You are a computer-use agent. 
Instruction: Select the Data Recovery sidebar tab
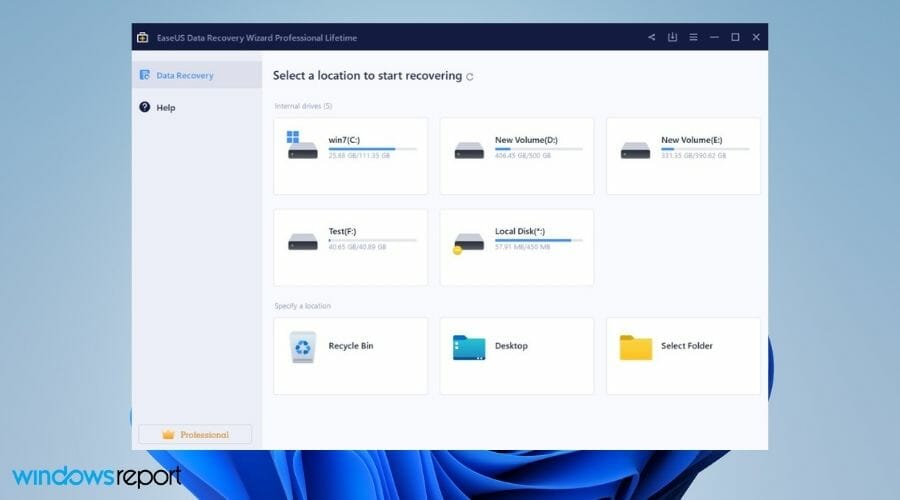pos(197,75)
